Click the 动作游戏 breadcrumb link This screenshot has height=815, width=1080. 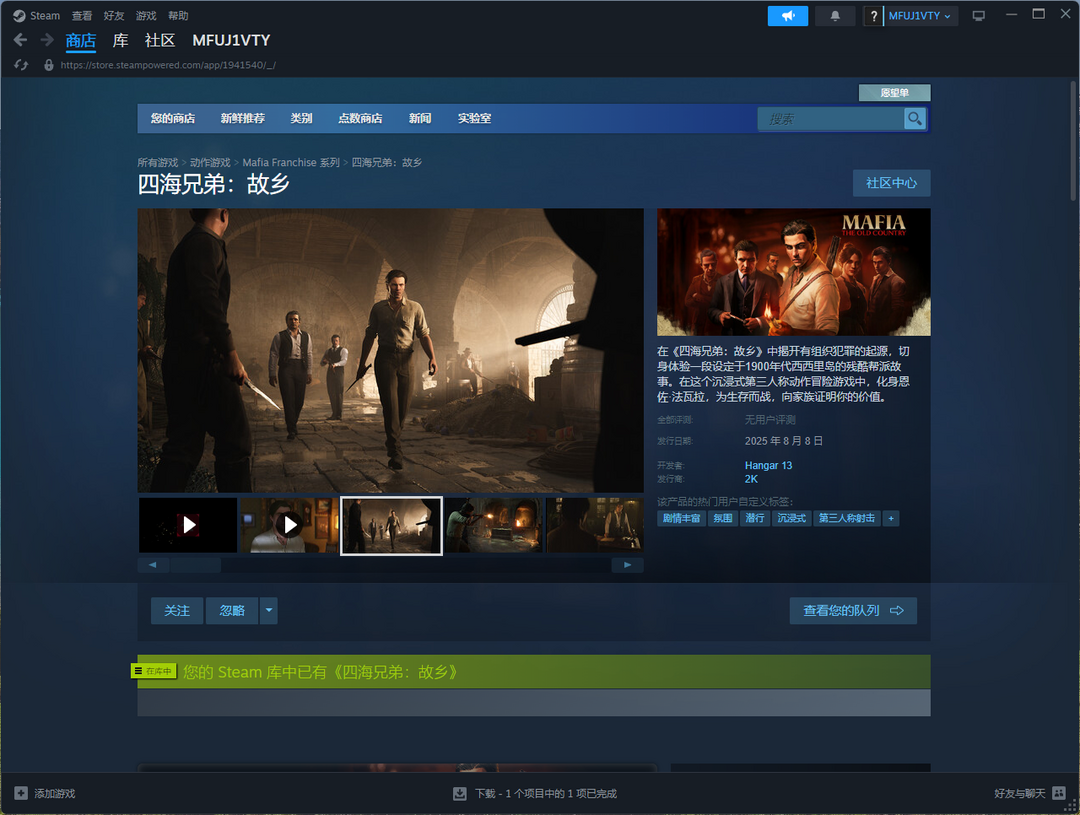click(210, 163)
